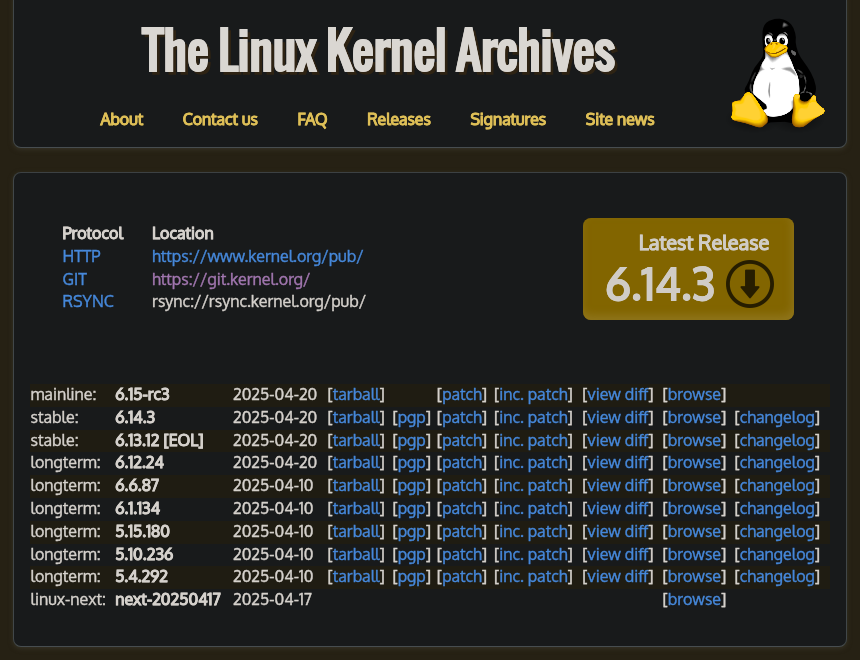860x660 pixels.
Task: View Site news page
Action: click(620, 119)
